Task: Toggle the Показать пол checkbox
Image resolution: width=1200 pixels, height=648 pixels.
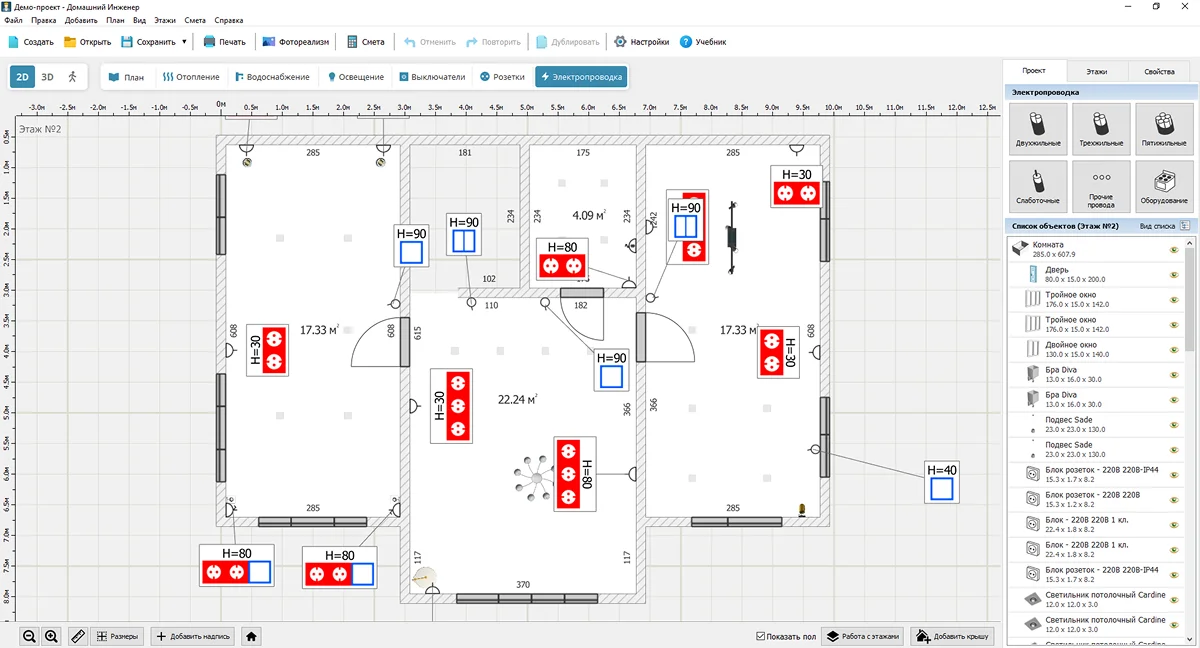Action: tap(762, 636)
